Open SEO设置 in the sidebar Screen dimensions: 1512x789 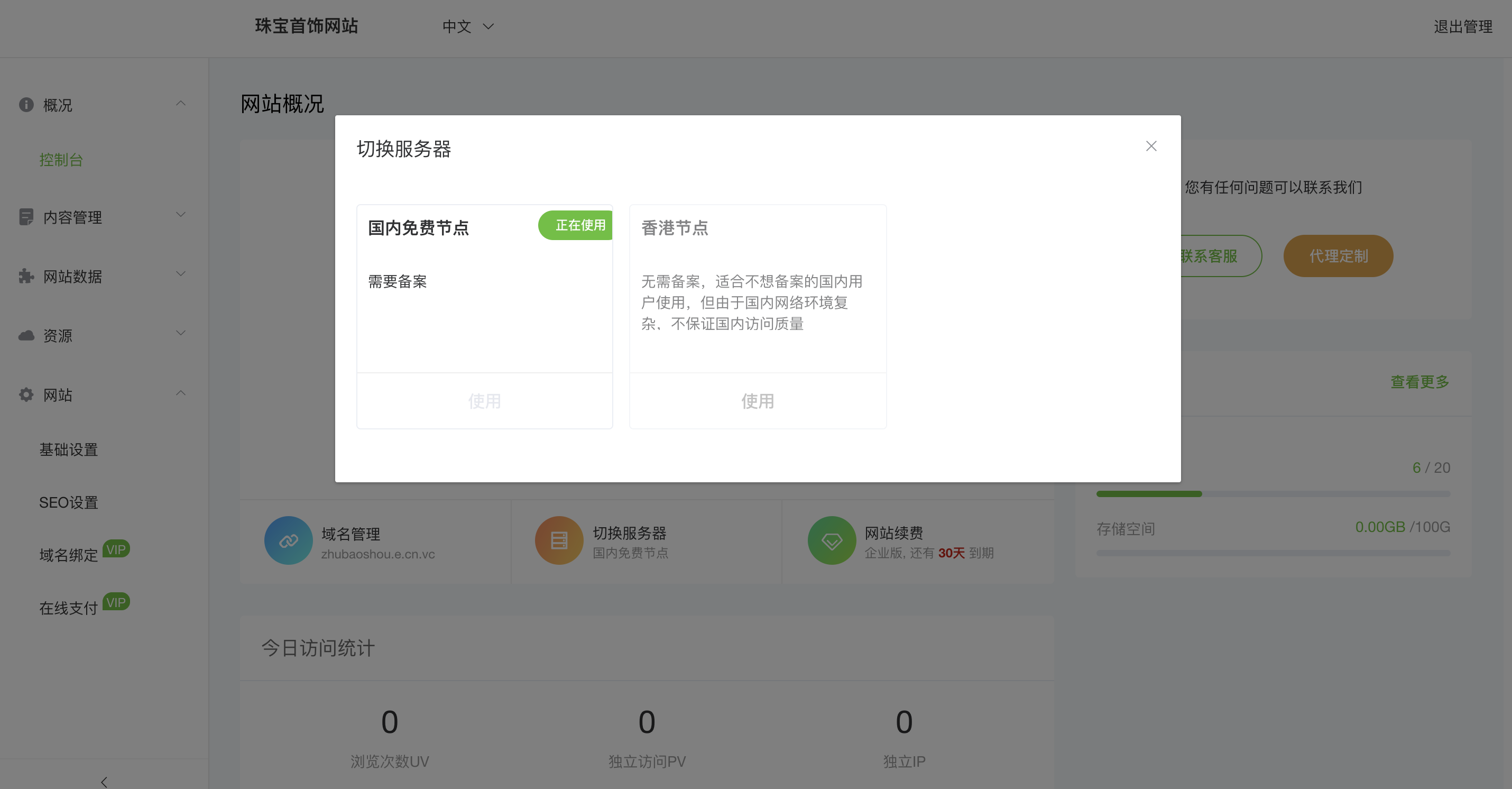69,502
